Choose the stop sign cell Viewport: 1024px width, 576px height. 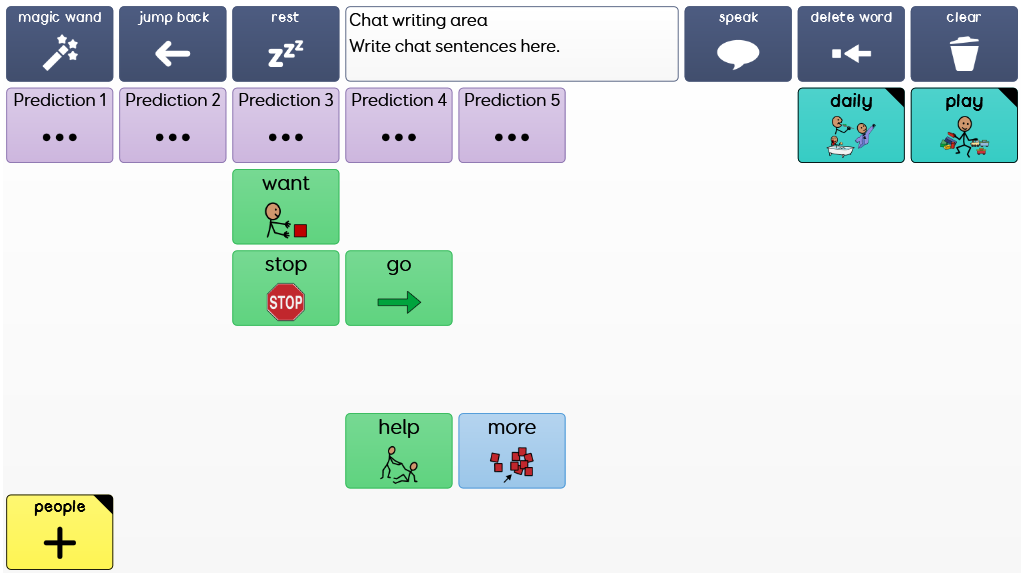285,288
